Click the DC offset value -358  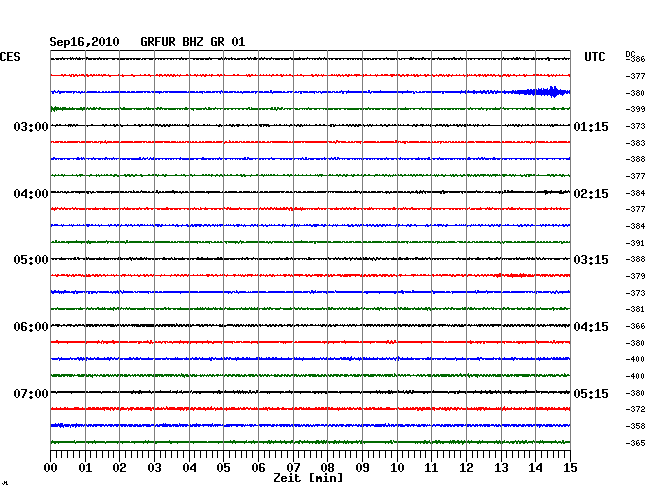coord(635,426)
